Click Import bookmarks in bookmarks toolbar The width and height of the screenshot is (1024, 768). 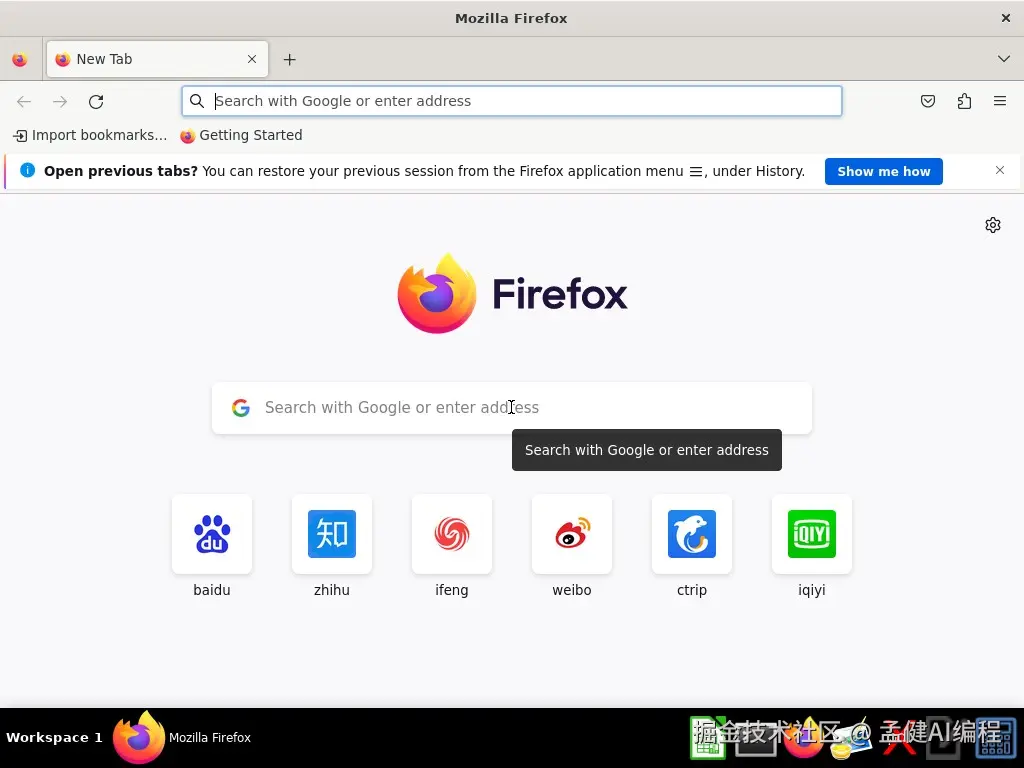click(90, 135)
